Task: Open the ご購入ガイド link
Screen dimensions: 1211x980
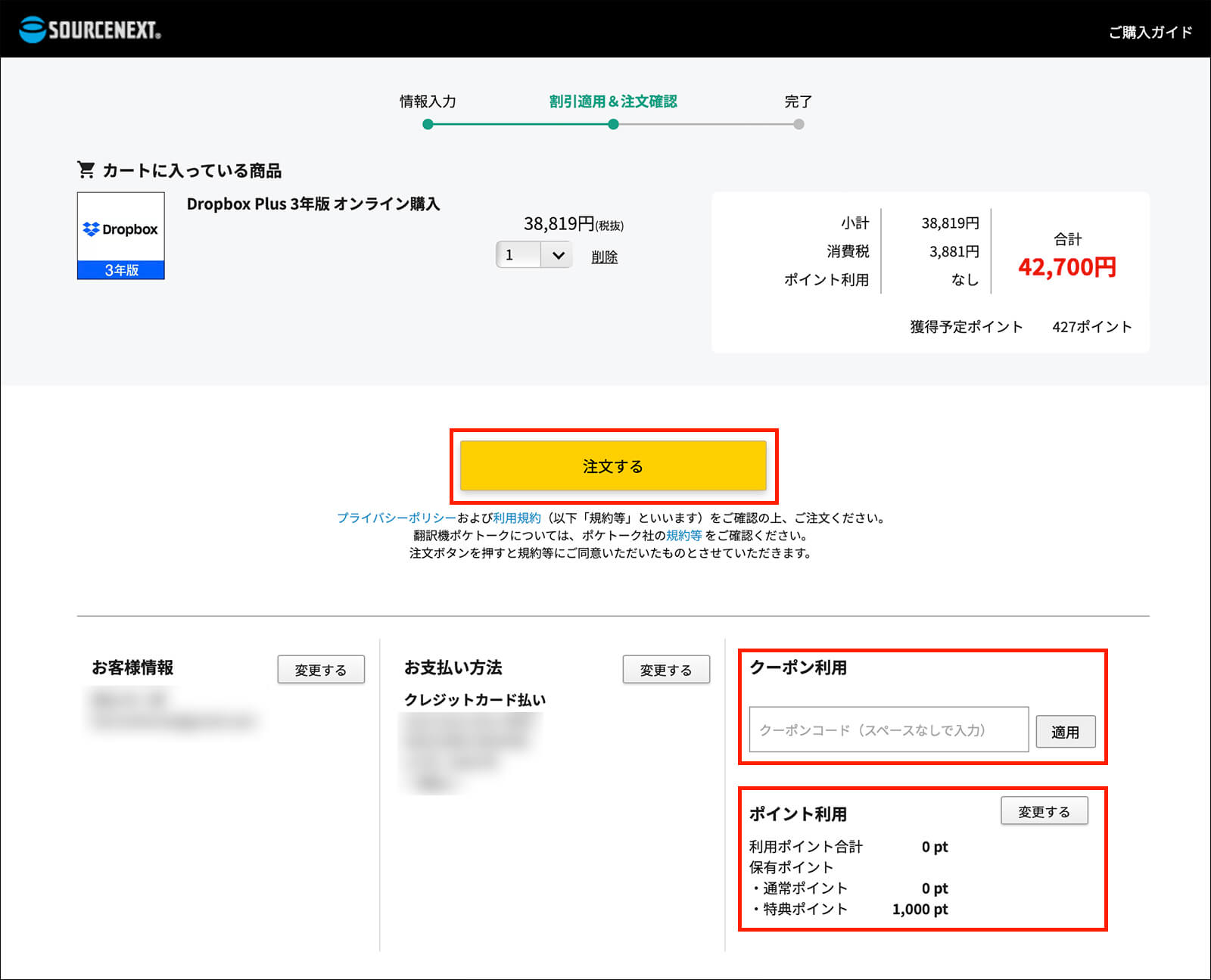Action: pyautogui.click(x=1150, y=32)
